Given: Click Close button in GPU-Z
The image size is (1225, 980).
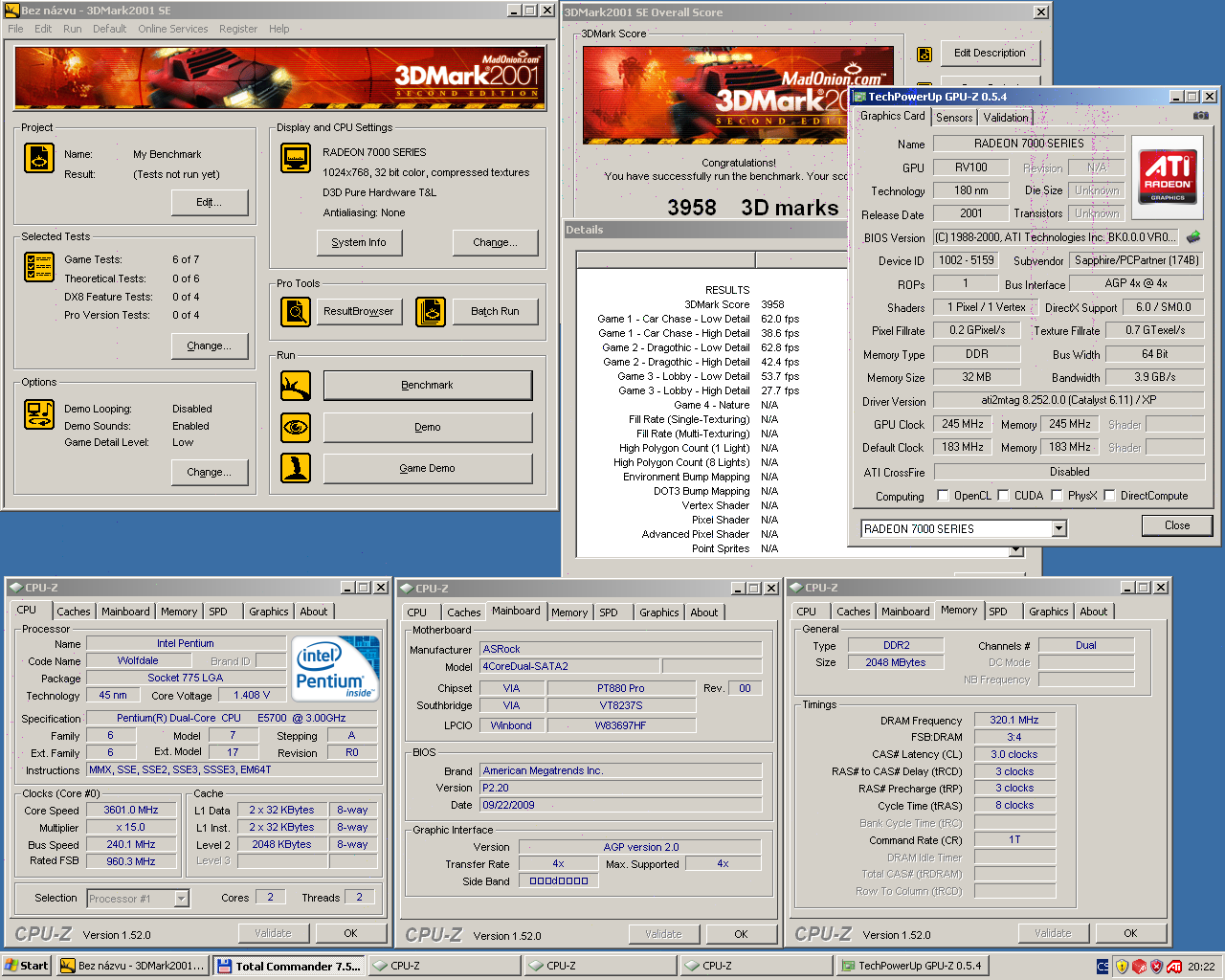Looking at the screenshot, I should [x=1177, y=525].
